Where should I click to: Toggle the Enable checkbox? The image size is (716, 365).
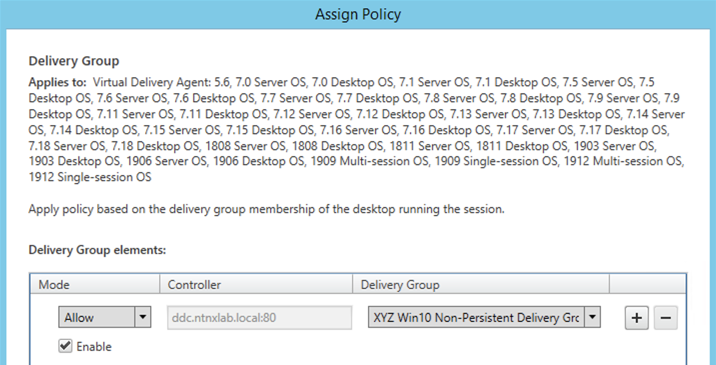[x=65, y=346]
